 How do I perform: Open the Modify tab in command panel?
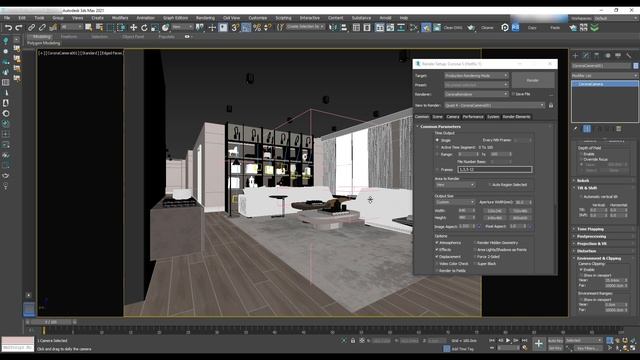(x=586, y=56)
